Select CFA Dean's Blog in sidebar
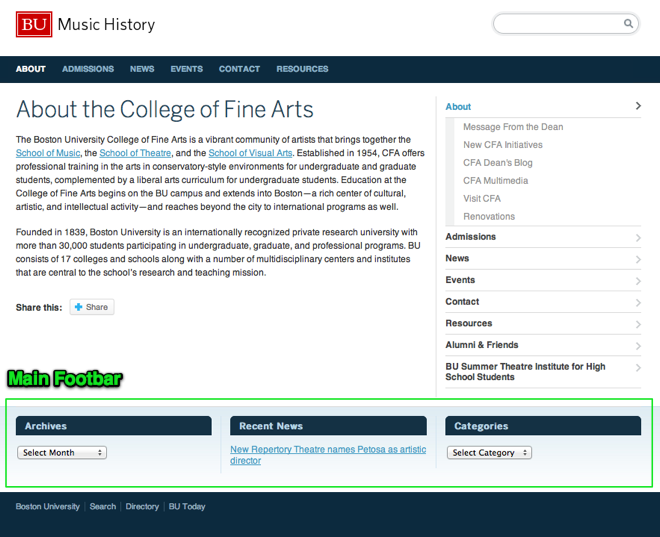This screenshot has width=660, height=537. pos(497,163)
